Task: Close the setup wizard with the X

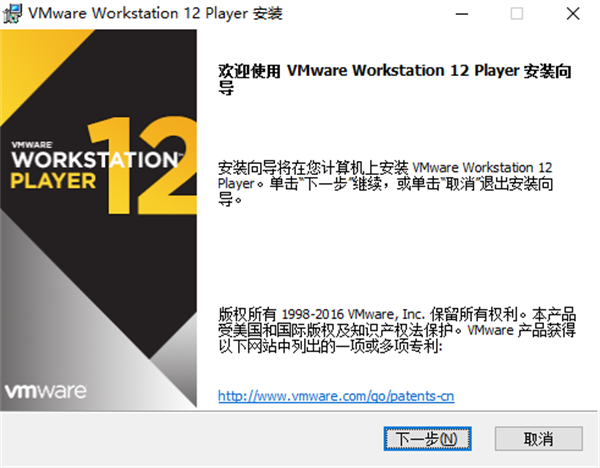Action: (572, 14)
